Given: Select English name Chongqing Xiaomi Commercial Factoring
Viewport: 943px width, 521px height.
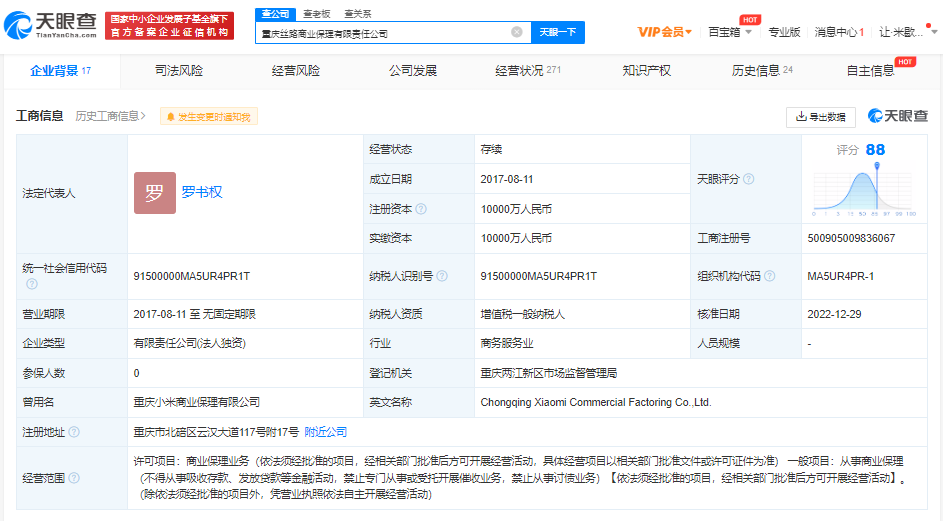Looking at the screenshot, I should pos(596,402).
